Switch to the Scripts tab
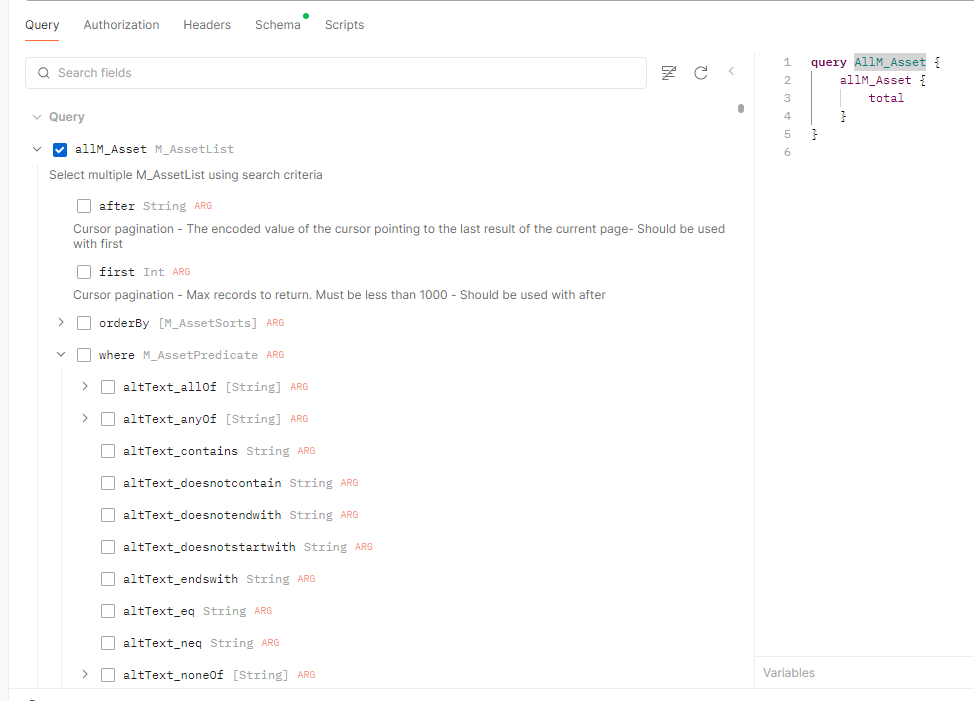The width and height of the screenshot is (974, 701). 344,24
